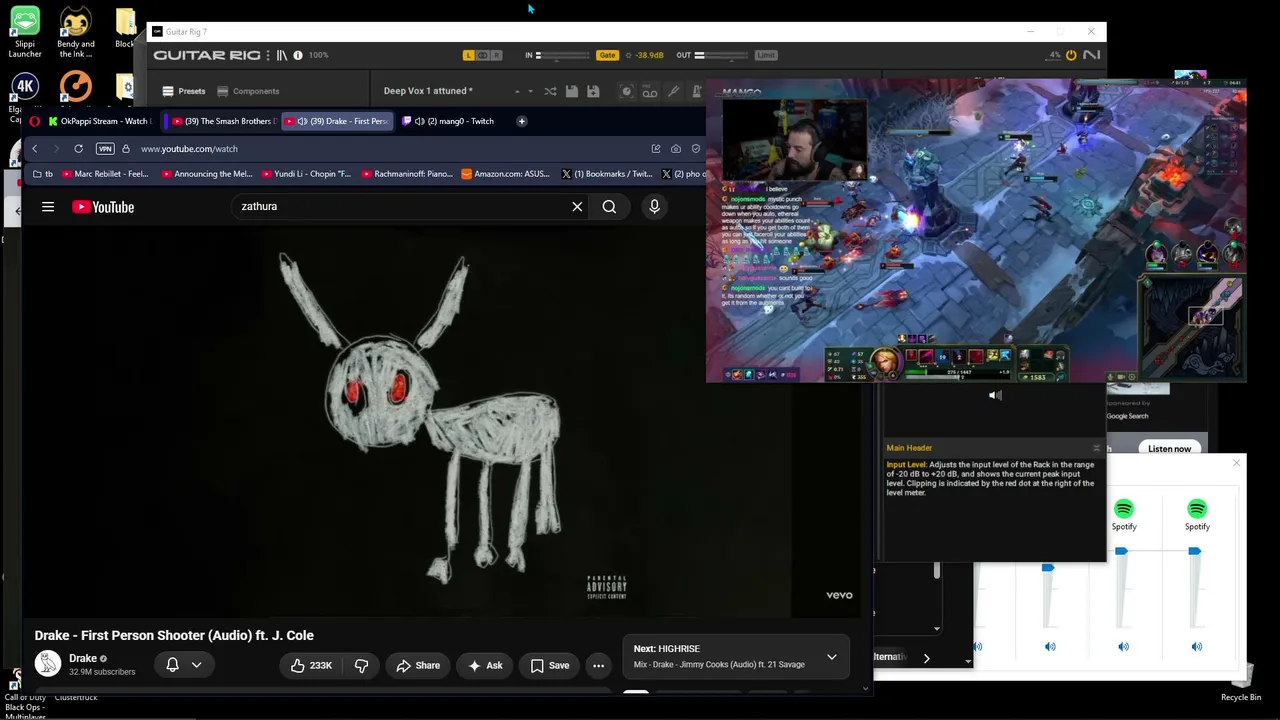Image resolution: width=1280 pixels, height=720 pixels.
Task: Share the Drake video
Action: pyautogui.click(x=418, y=666)
